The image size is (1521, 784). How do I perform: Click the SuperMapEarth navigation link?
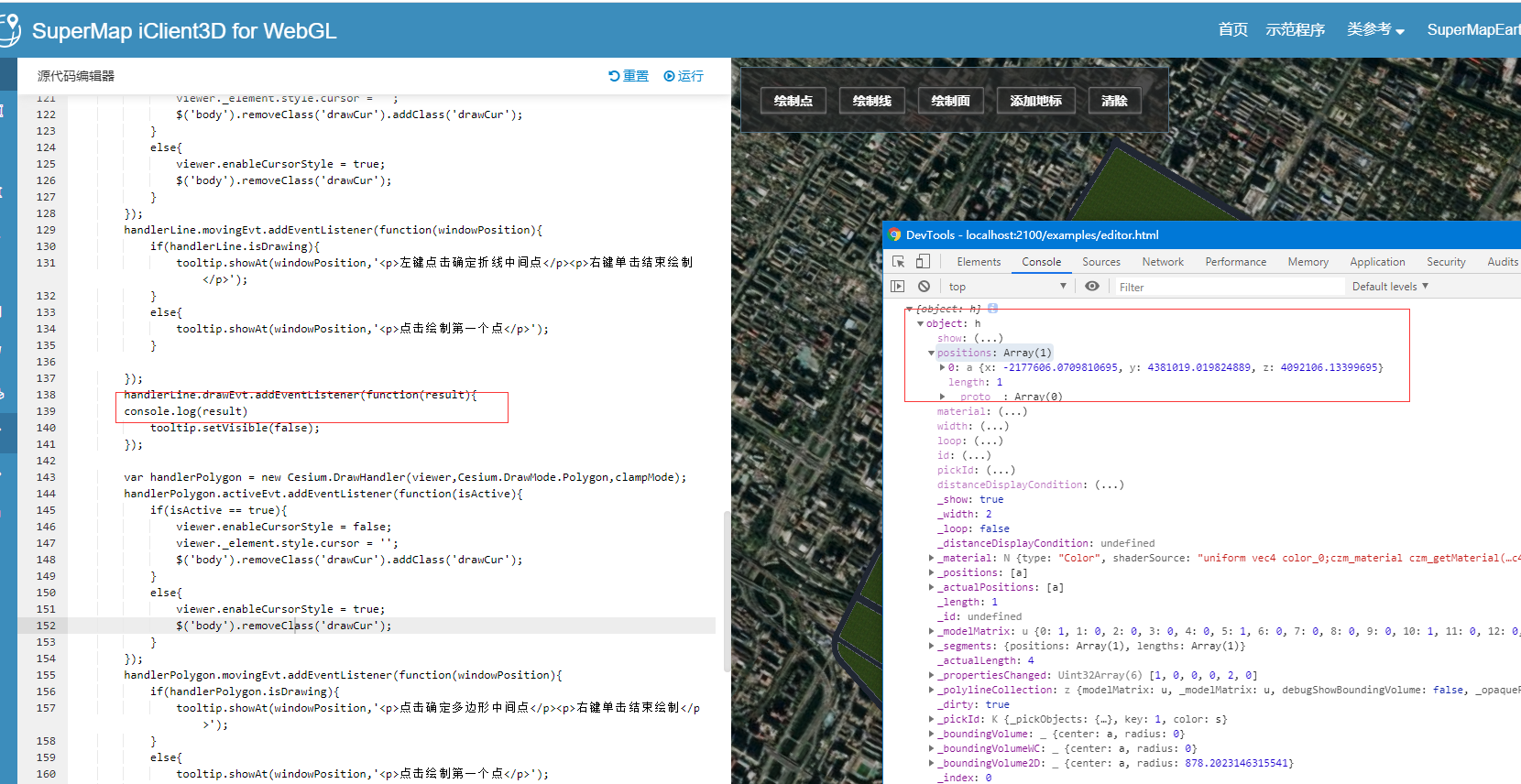(x=1473, y=29)
